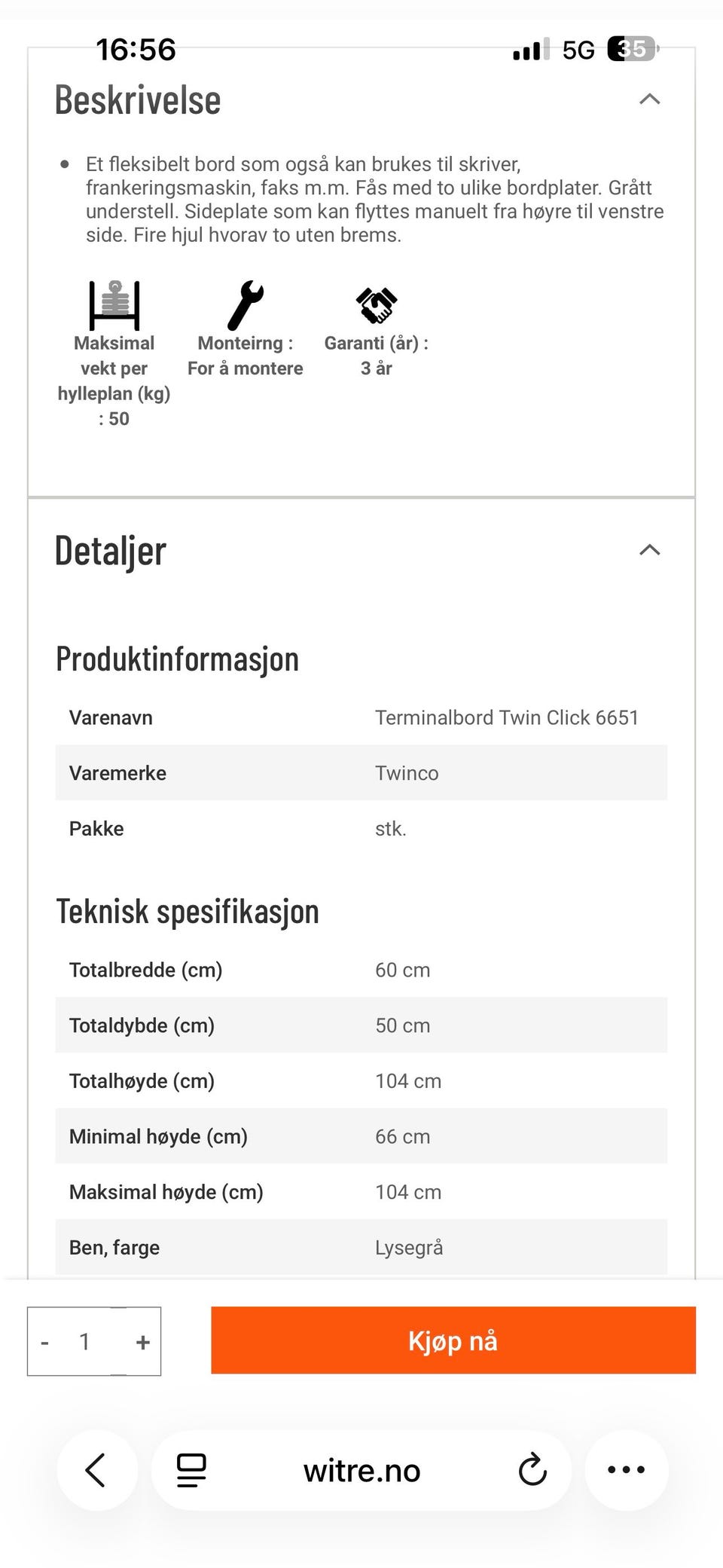
Task: Click the quantity input field
Action: click(85, 1342)
